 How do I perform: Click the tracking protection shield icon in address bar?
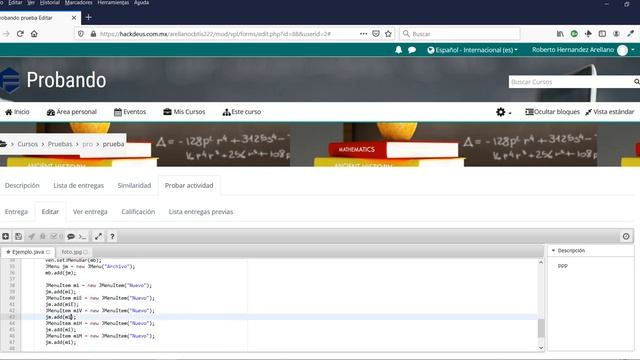[81, 34]
